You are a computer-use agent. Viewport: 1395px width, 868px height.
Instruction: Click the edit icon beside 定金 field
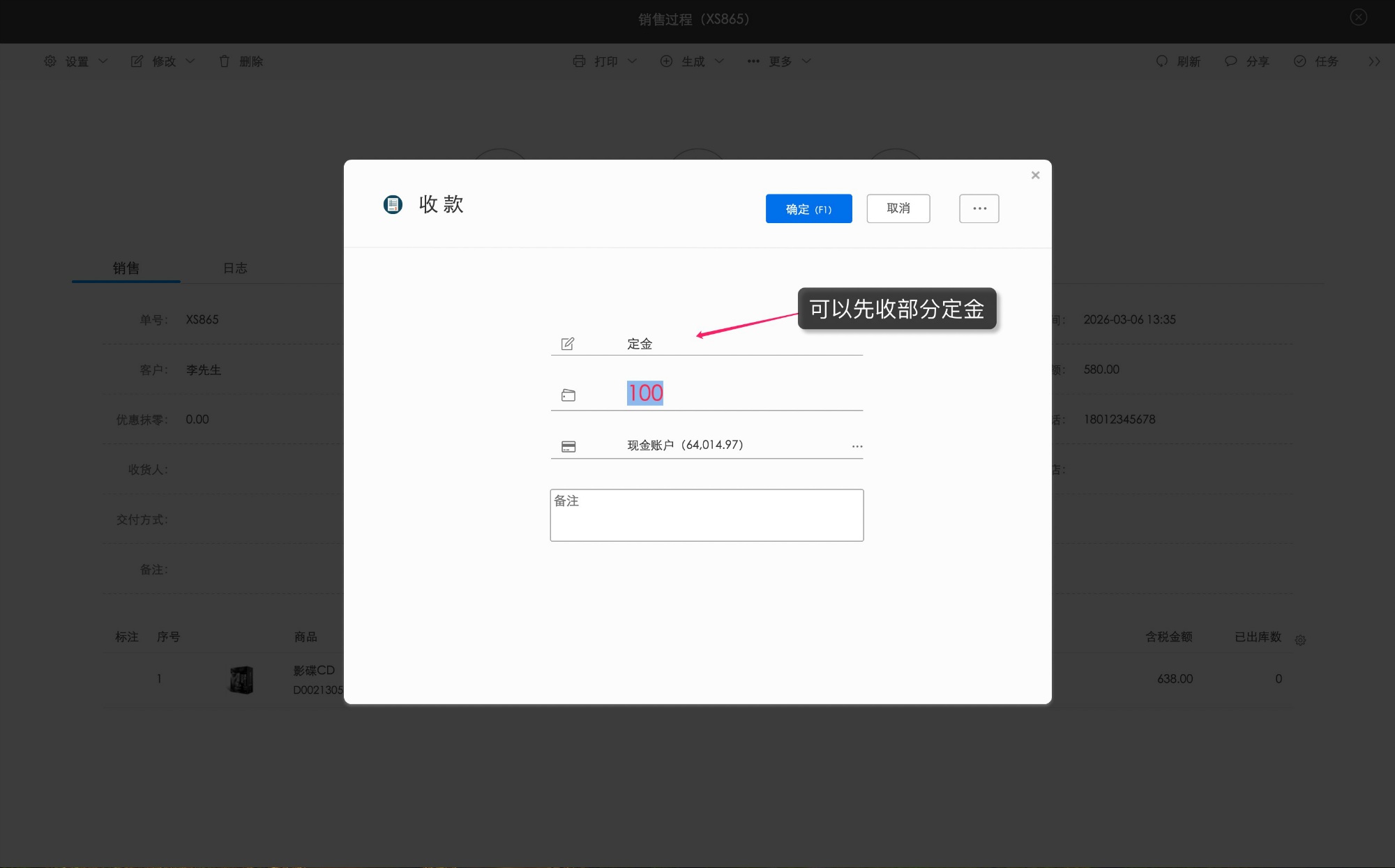[x=568, y=343]
